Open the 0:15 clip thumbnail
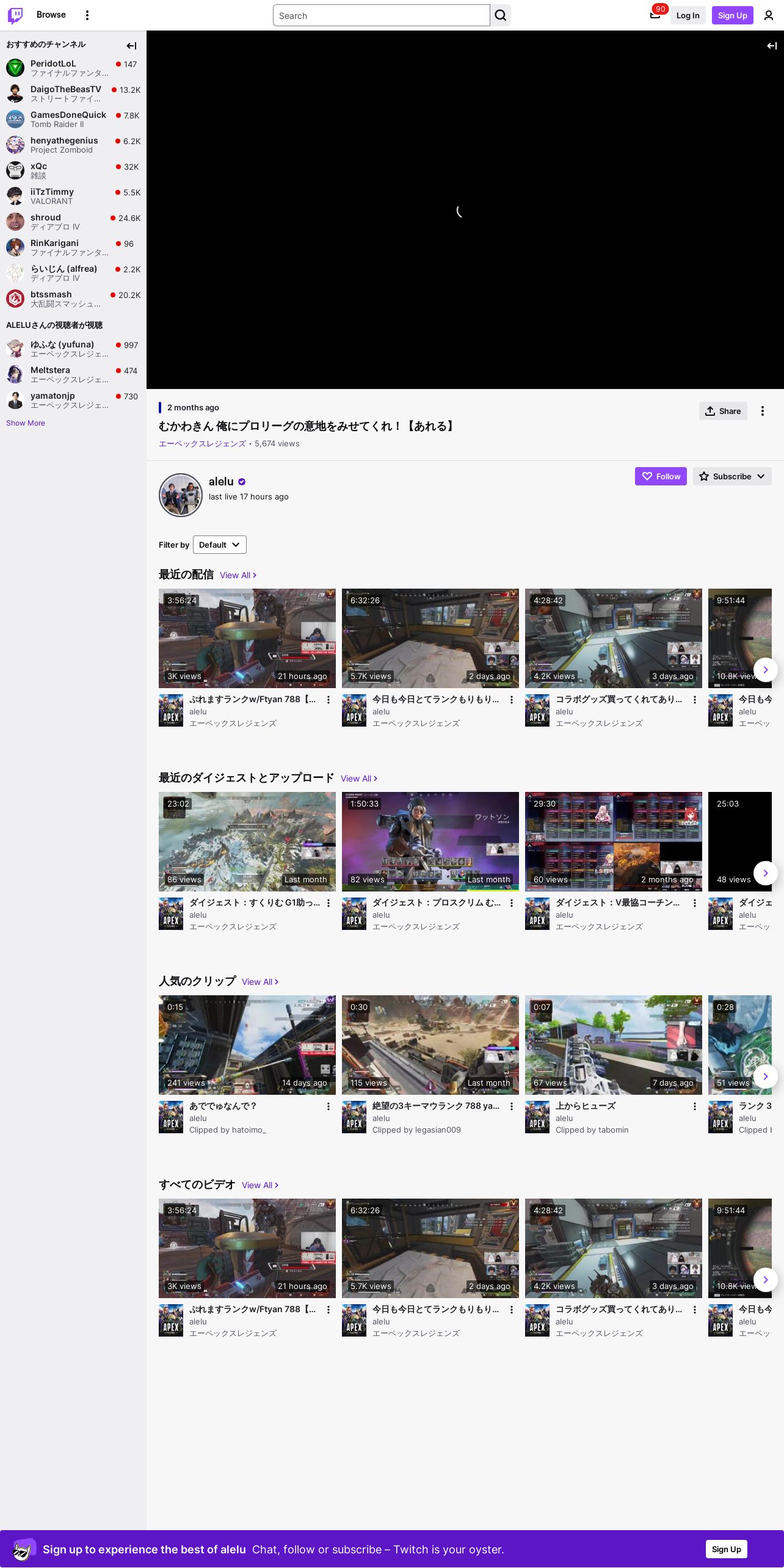Image resolution: width=784 pixels, height=1568 pixels. pos(247,1045)
